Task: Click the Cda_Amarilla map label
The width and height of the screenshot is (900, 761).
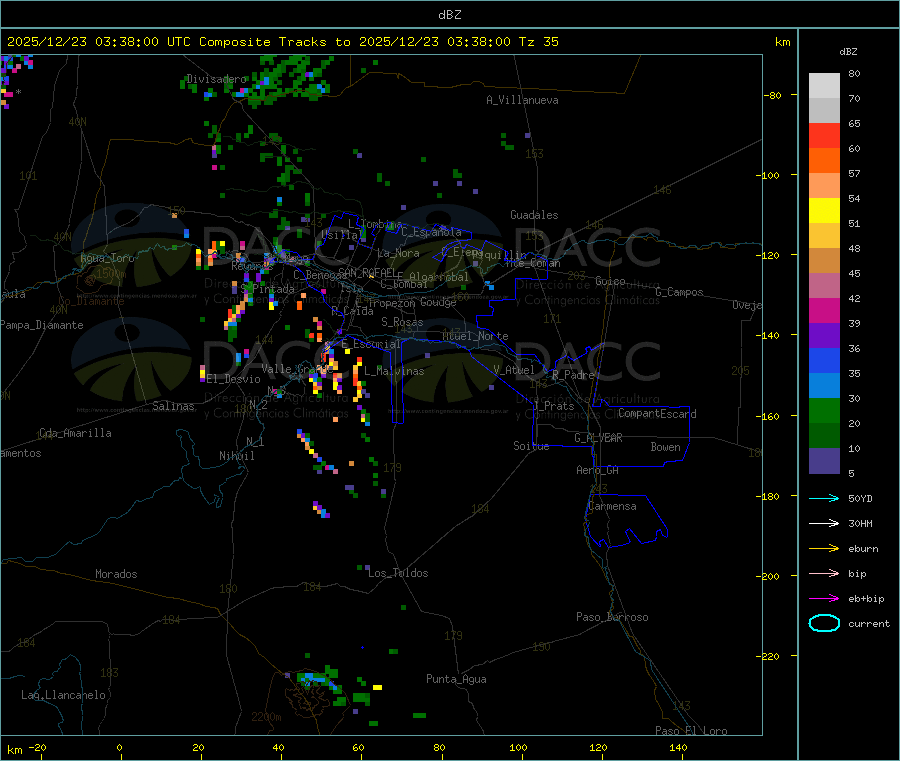Action: [x=75, y=433]
